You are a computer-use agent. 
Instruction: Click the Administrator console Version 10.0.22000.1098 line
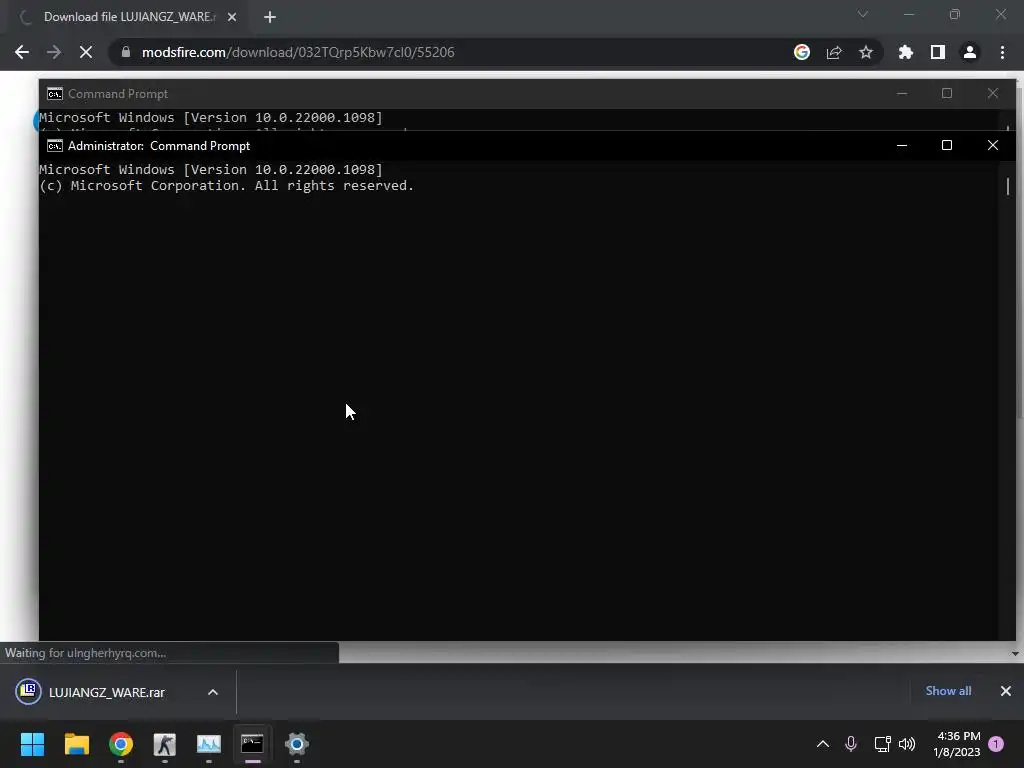(x=211, y=170)
